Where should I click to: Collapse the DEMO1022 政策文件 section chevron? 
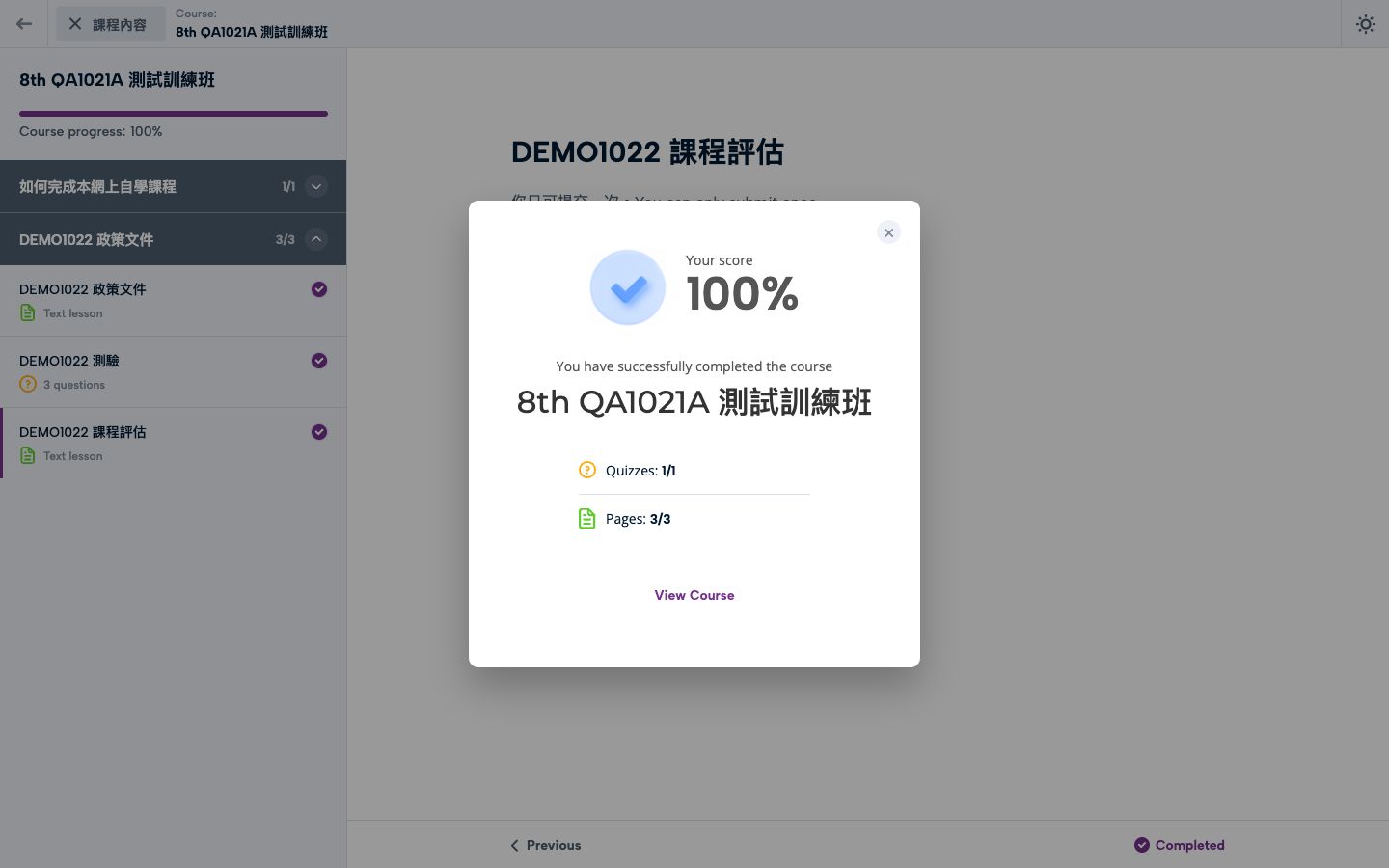(x=316, y=239)
